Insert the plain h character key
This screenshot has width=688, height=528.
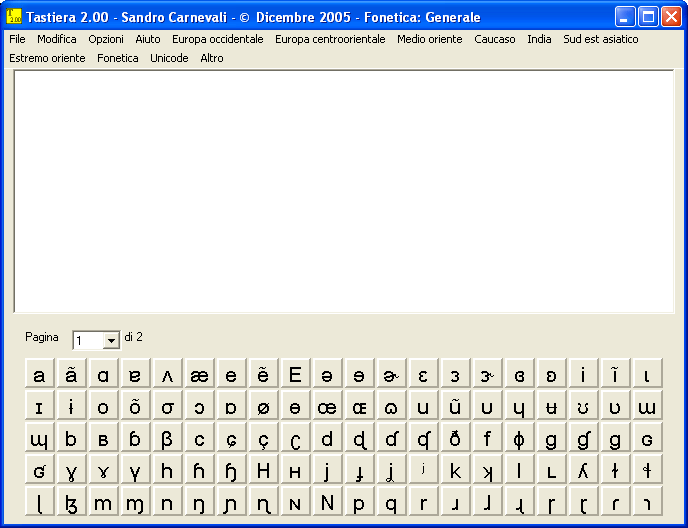pos(167,469)
